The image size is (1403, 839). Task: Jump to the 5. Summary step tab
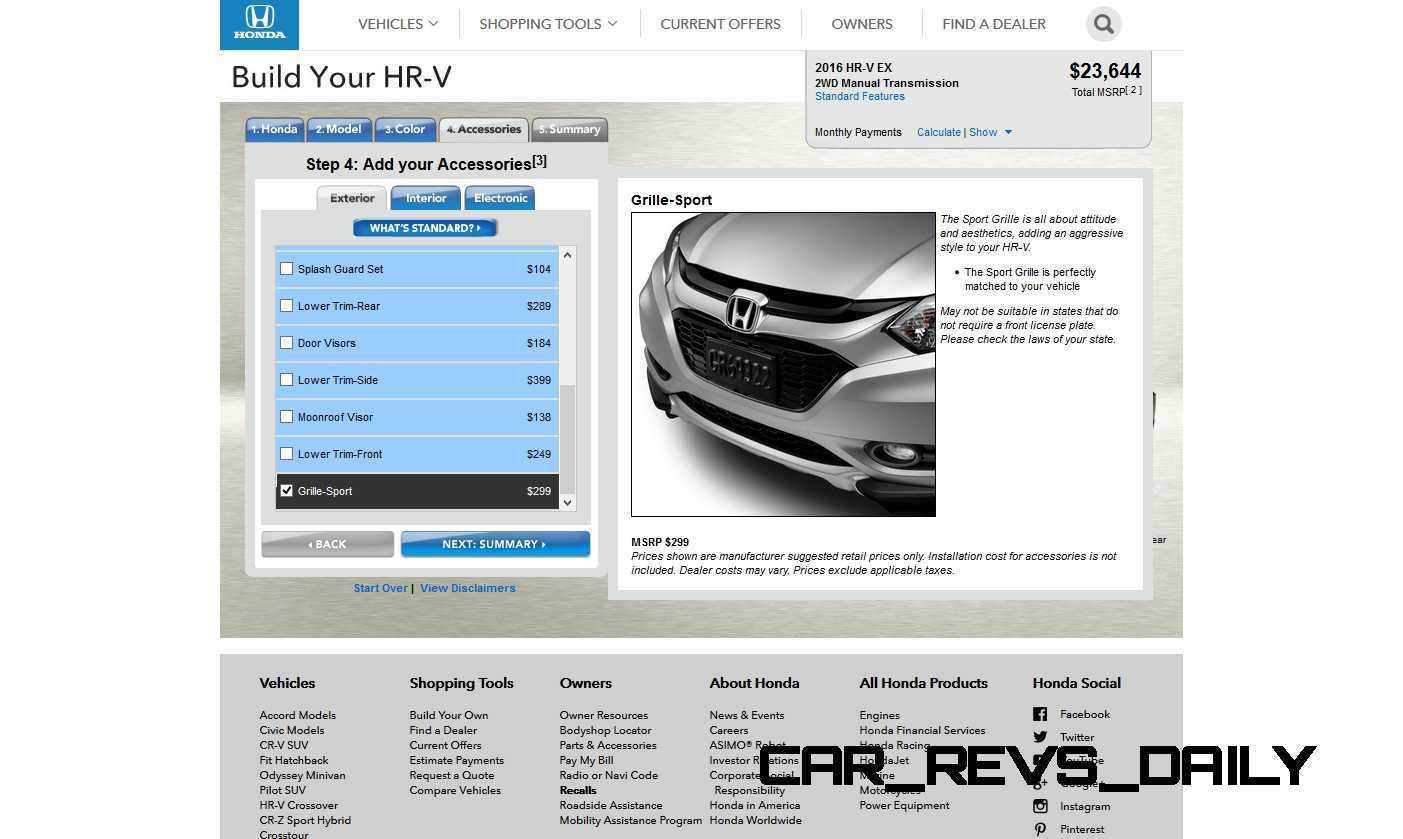(569, 130)
